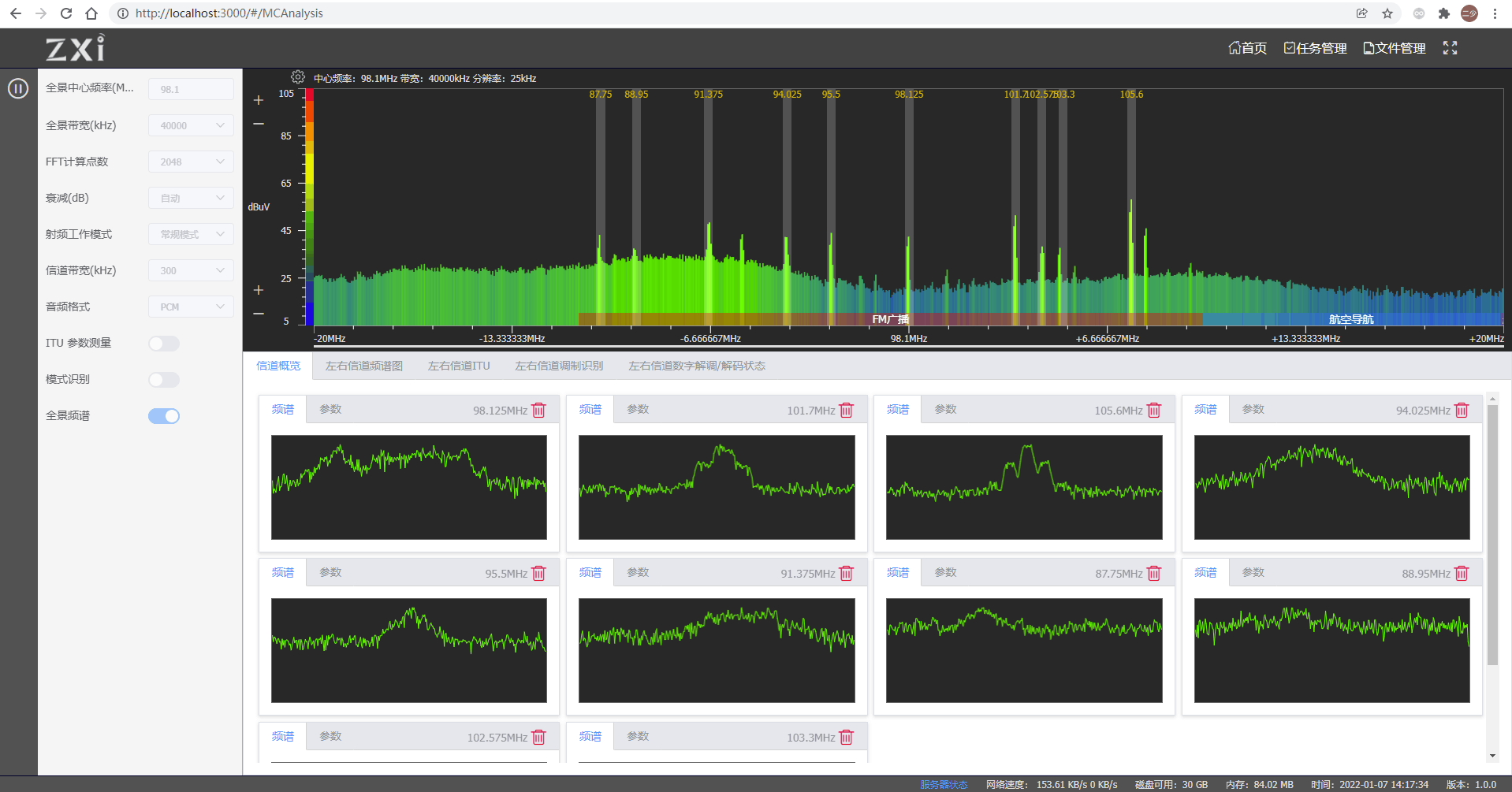This screenshot has height=792, width=1512.
Task: Open 参数 tab on 94.025MHz card
Action: point(1253,409)
